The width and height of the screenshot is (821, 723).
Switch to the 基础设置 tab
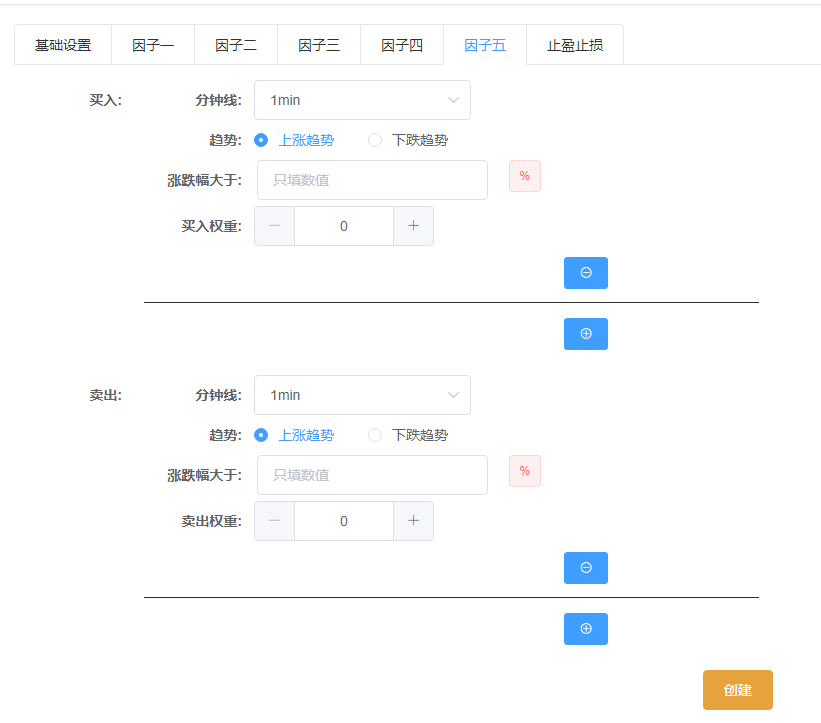click(x=63, y=45)
